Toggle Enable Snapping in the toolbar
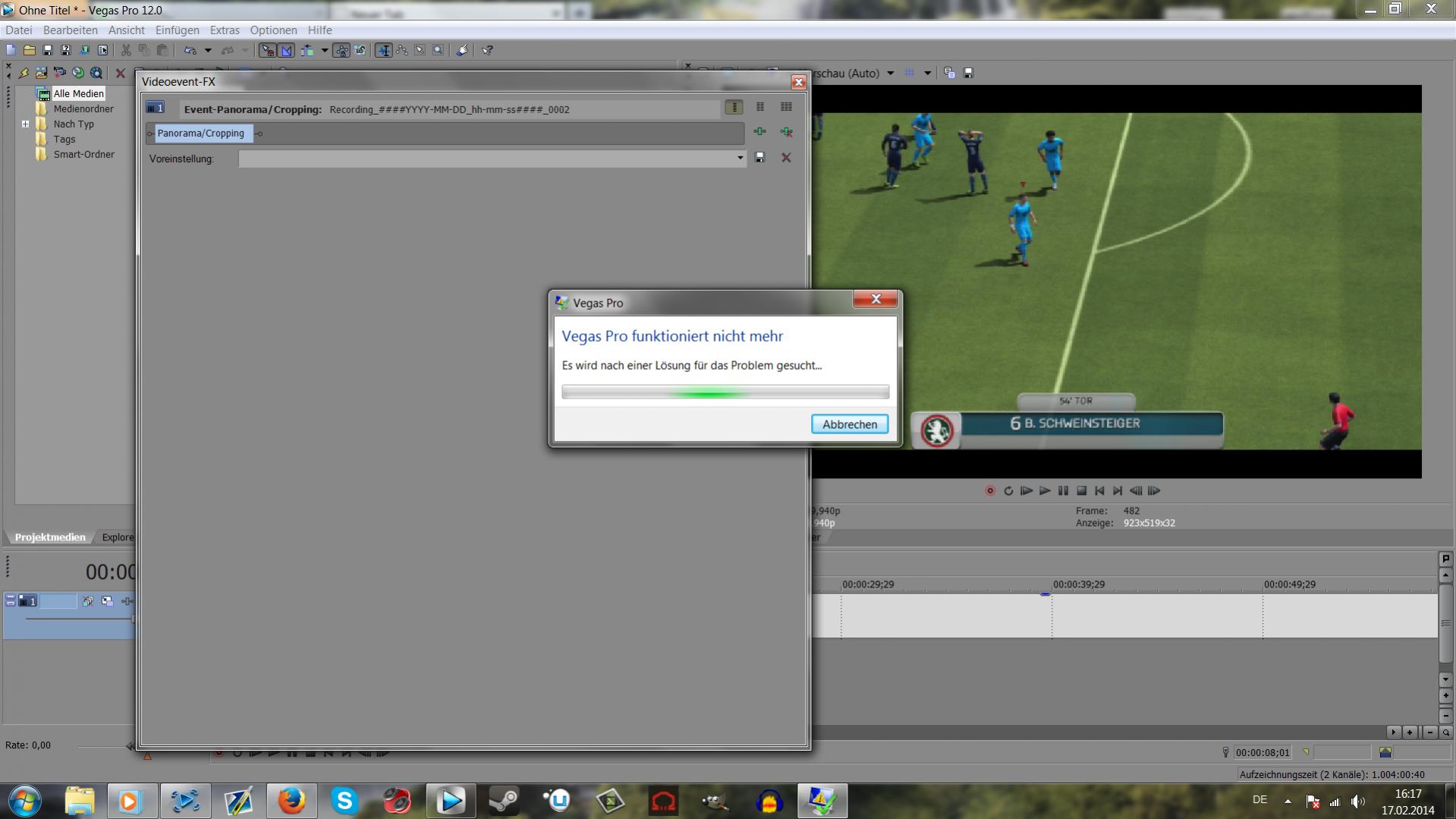The image size is (1456, 819). (x=268, y=50)
